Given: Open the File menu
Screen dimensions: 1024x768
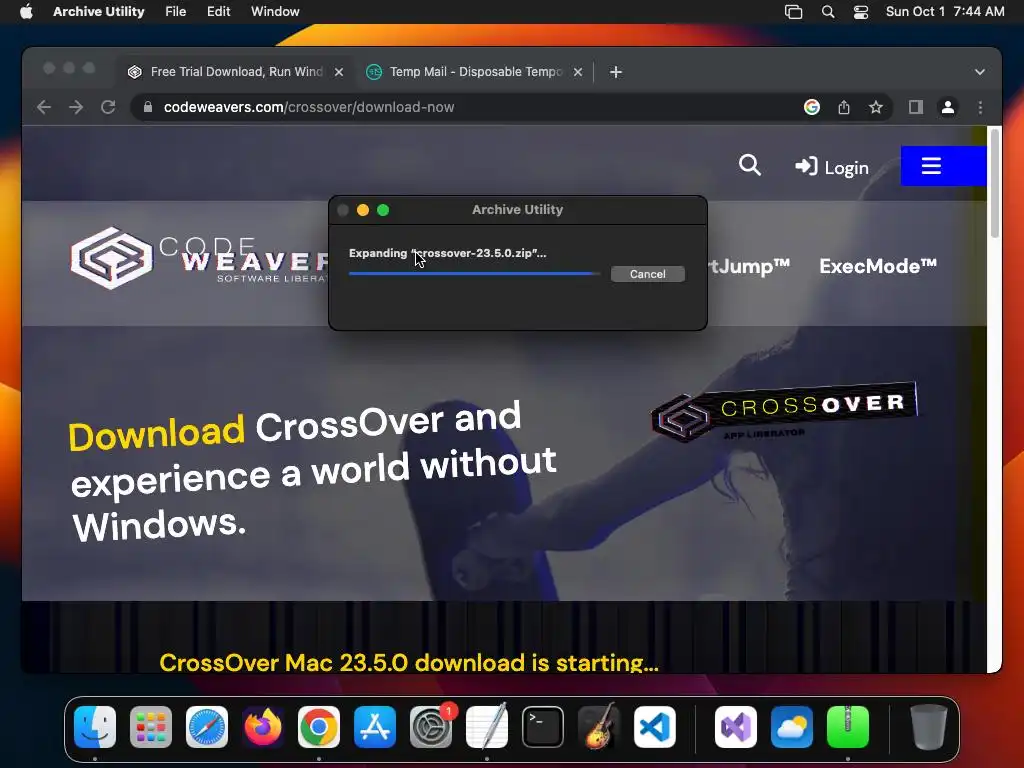Looking at the screenshot, I should (x=176, y=11).
